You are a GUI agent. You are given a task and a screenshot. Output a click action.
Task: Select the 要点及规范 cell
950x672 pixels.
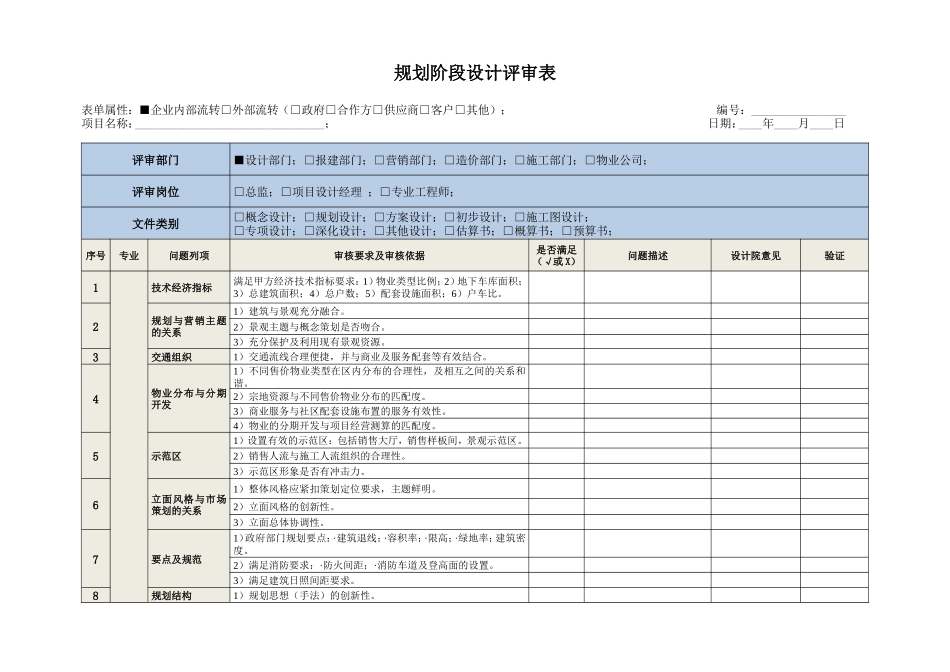tap(189, 559)
